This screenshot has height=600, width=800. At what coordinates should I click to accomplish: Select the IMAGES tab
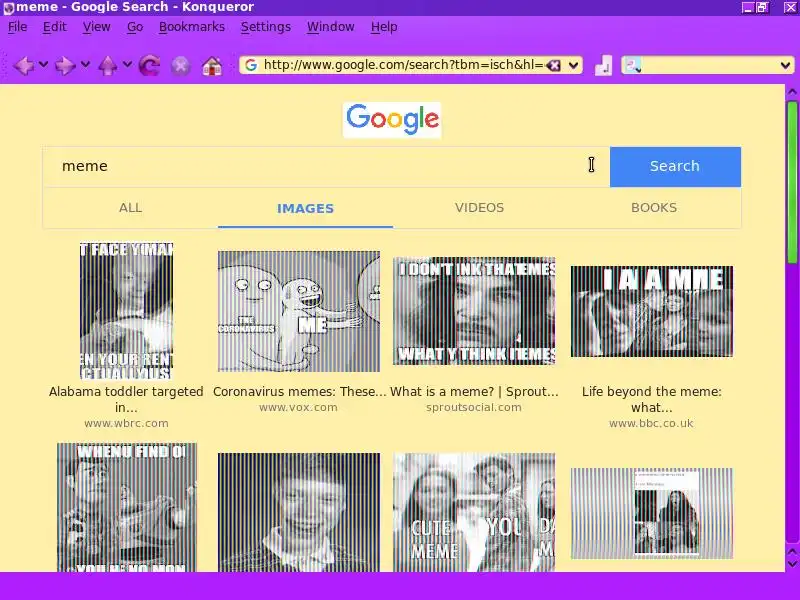305,208
